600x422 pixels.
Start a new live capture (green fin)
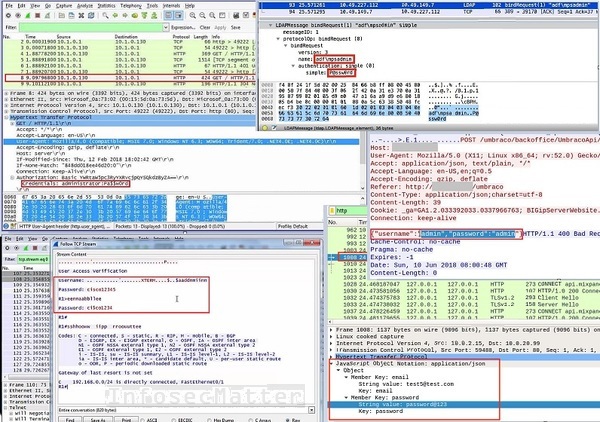[28, 15]
